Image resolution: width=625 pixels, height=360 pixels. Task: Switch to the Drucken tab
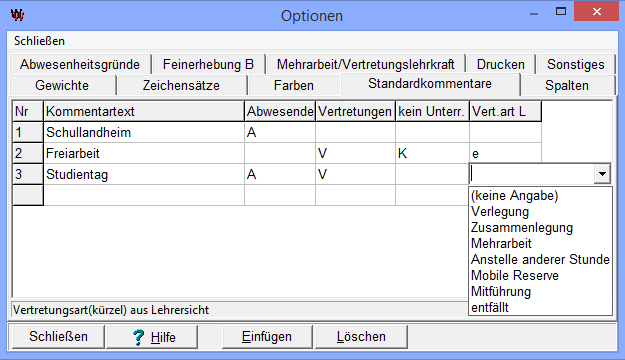click(x=501, y=64)
